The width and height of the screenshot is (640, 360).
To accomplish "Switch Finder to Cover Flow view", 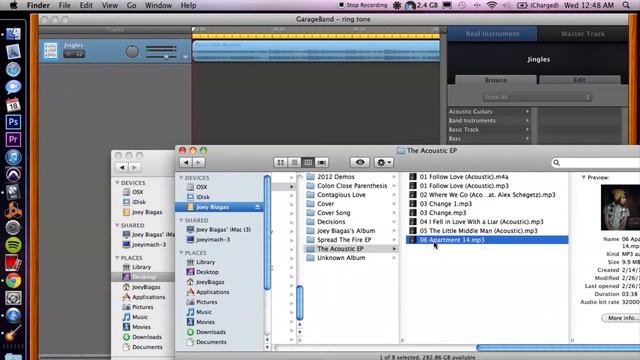I will point(322,162).
